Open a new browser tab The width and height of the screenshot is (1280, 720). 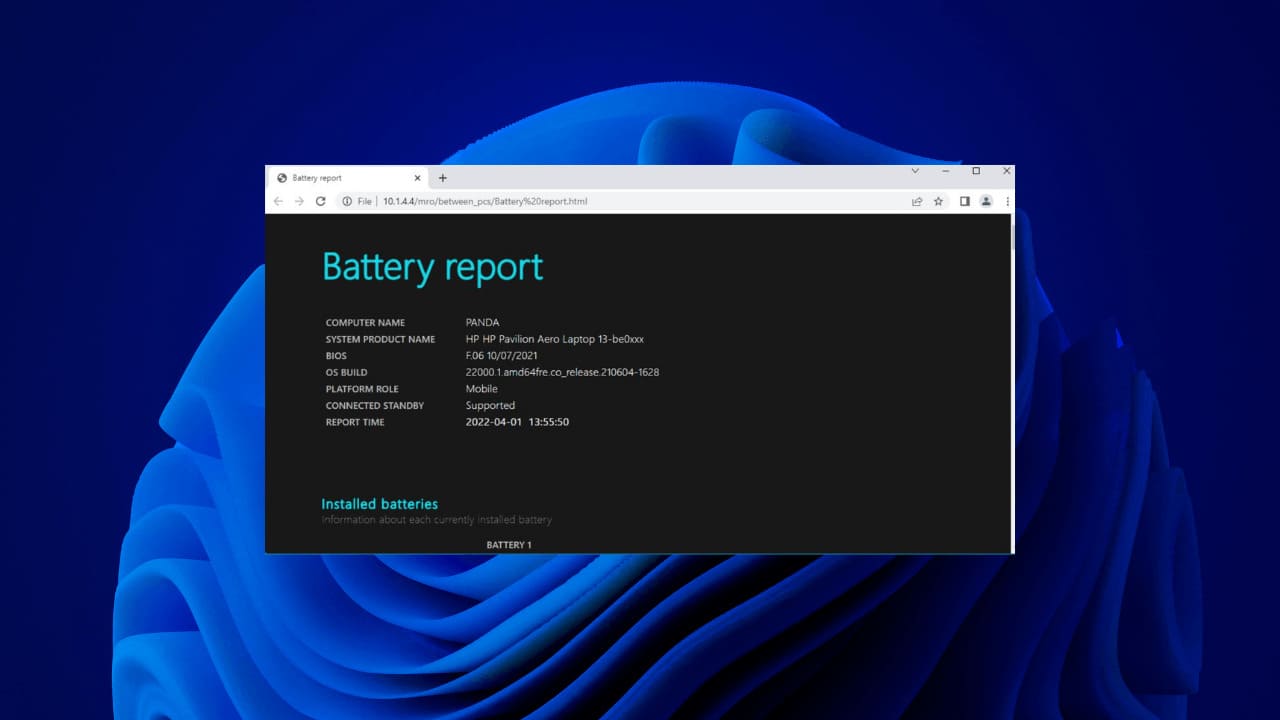[443, 178]
